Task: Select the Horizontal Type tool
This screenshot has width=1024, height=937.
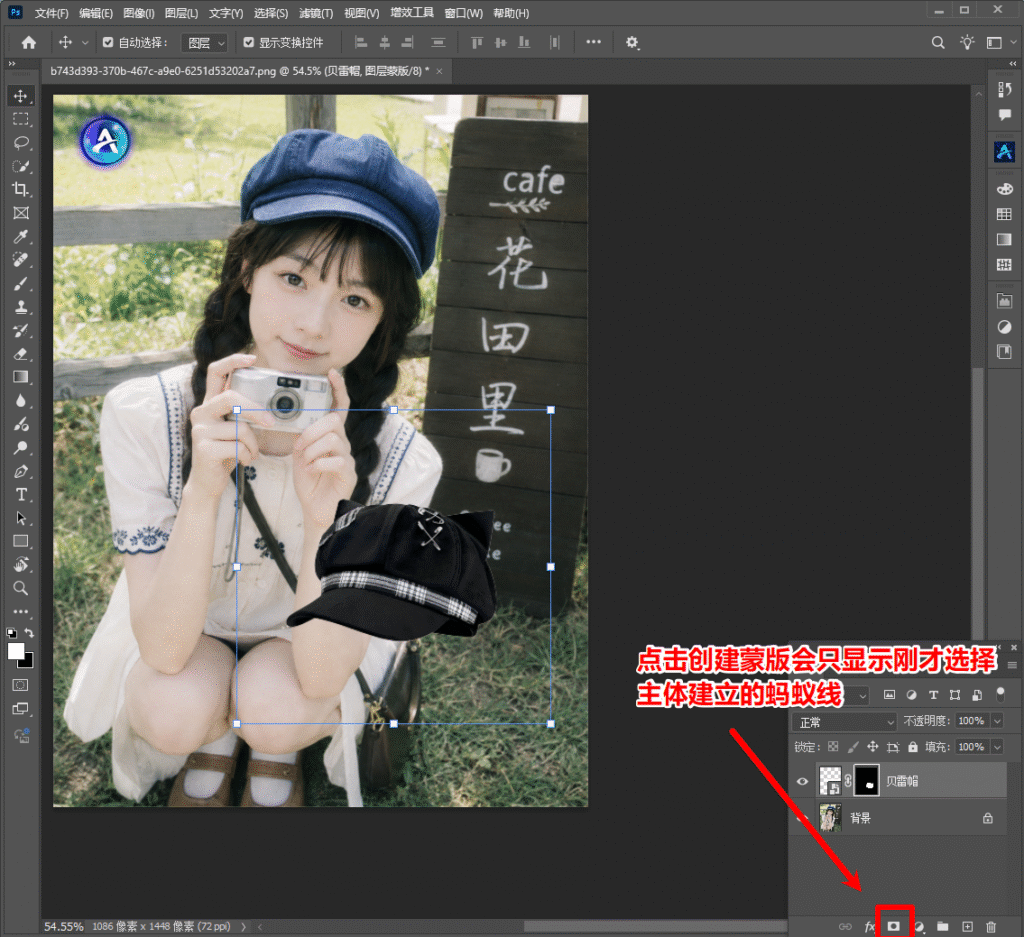Action: [x=21, y=495]
